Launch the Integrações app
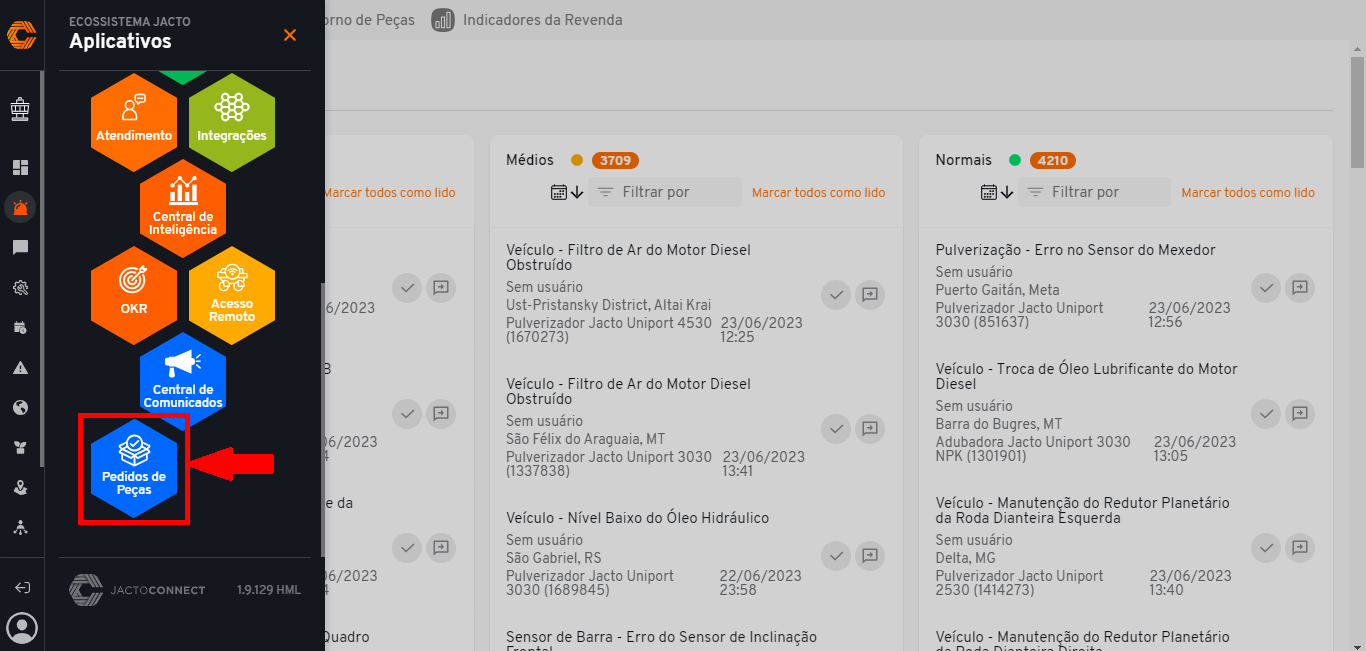The image size is (1366, 651). (232, 123)
